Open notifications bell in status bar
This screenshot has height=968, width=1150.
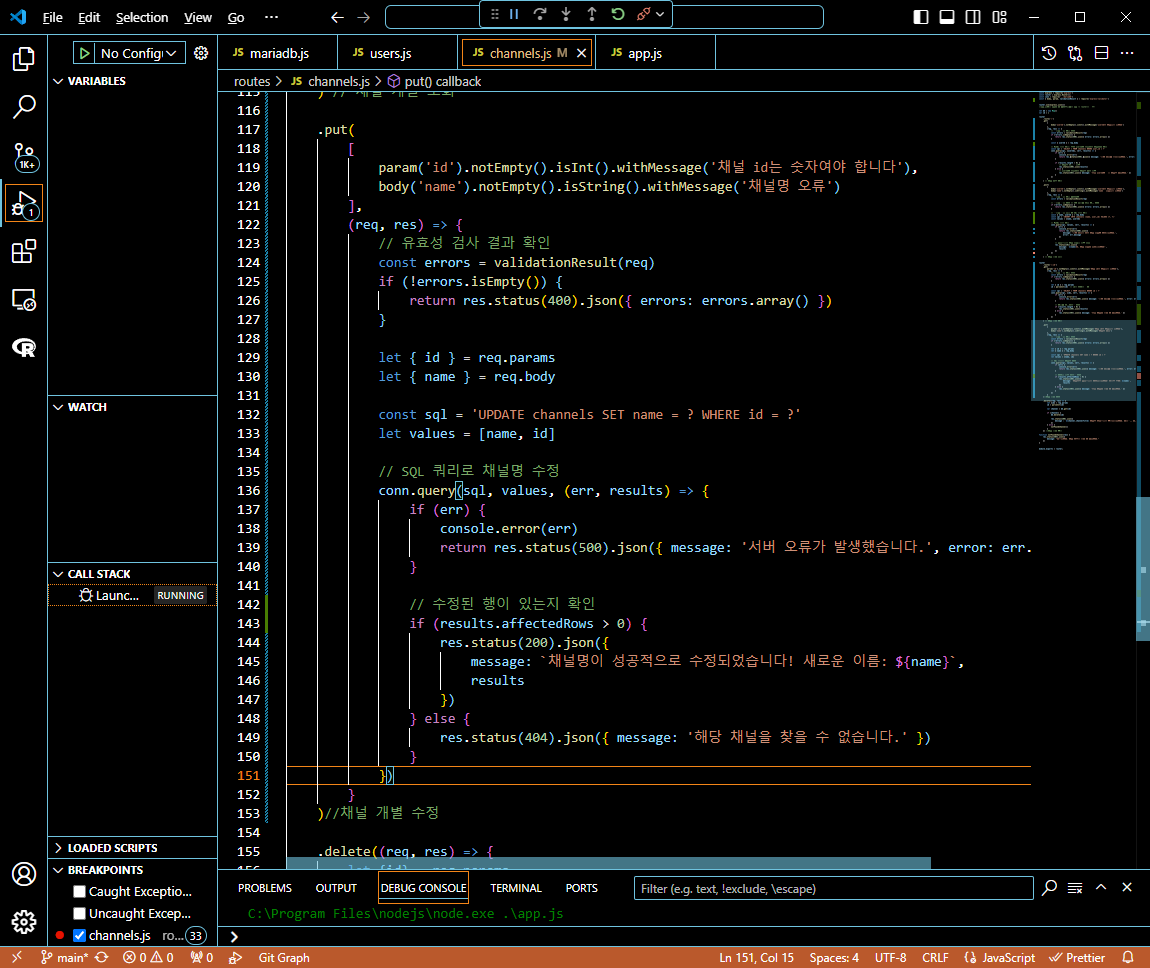point(1128,957)
